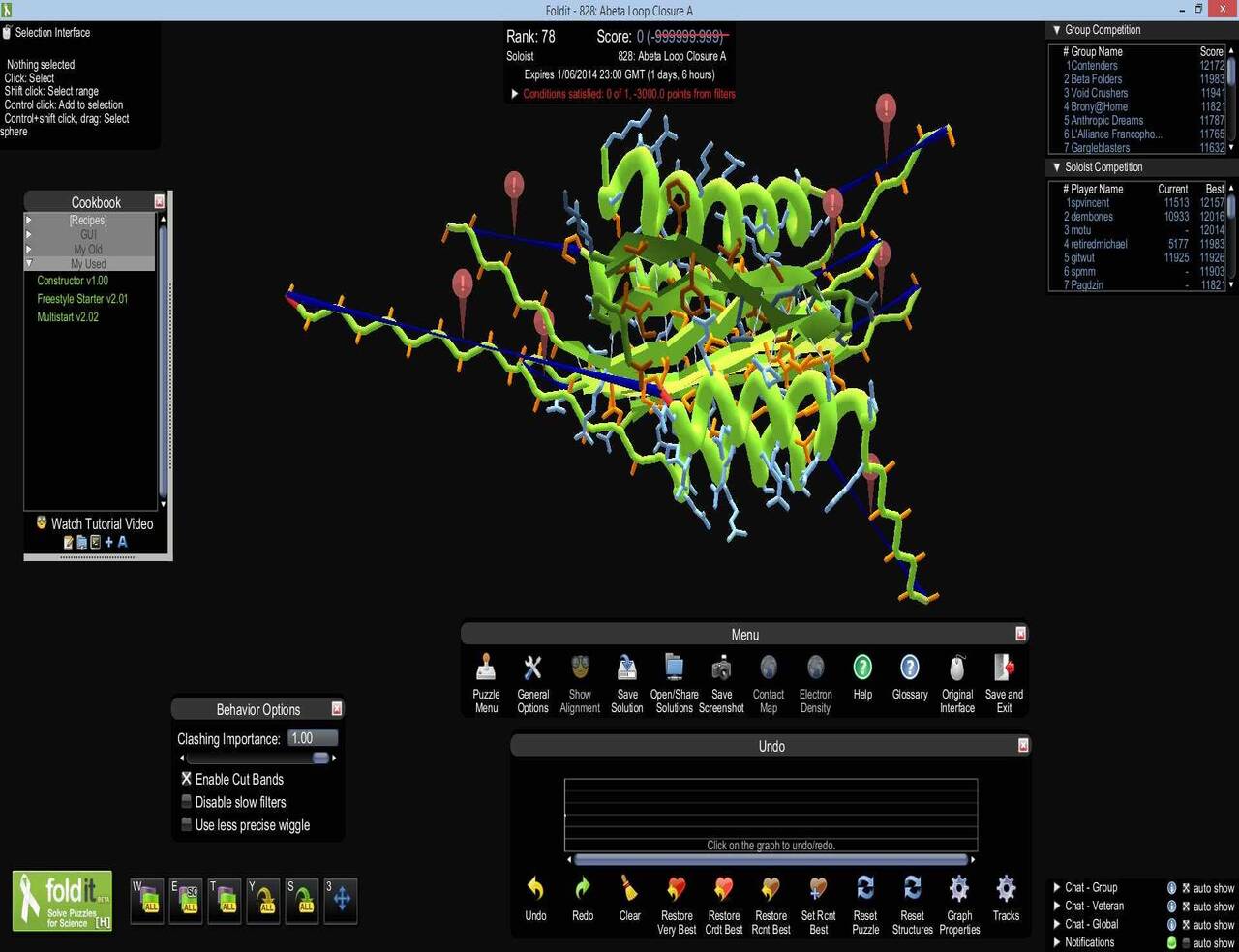Click the S shake all tool

point(302,900)
